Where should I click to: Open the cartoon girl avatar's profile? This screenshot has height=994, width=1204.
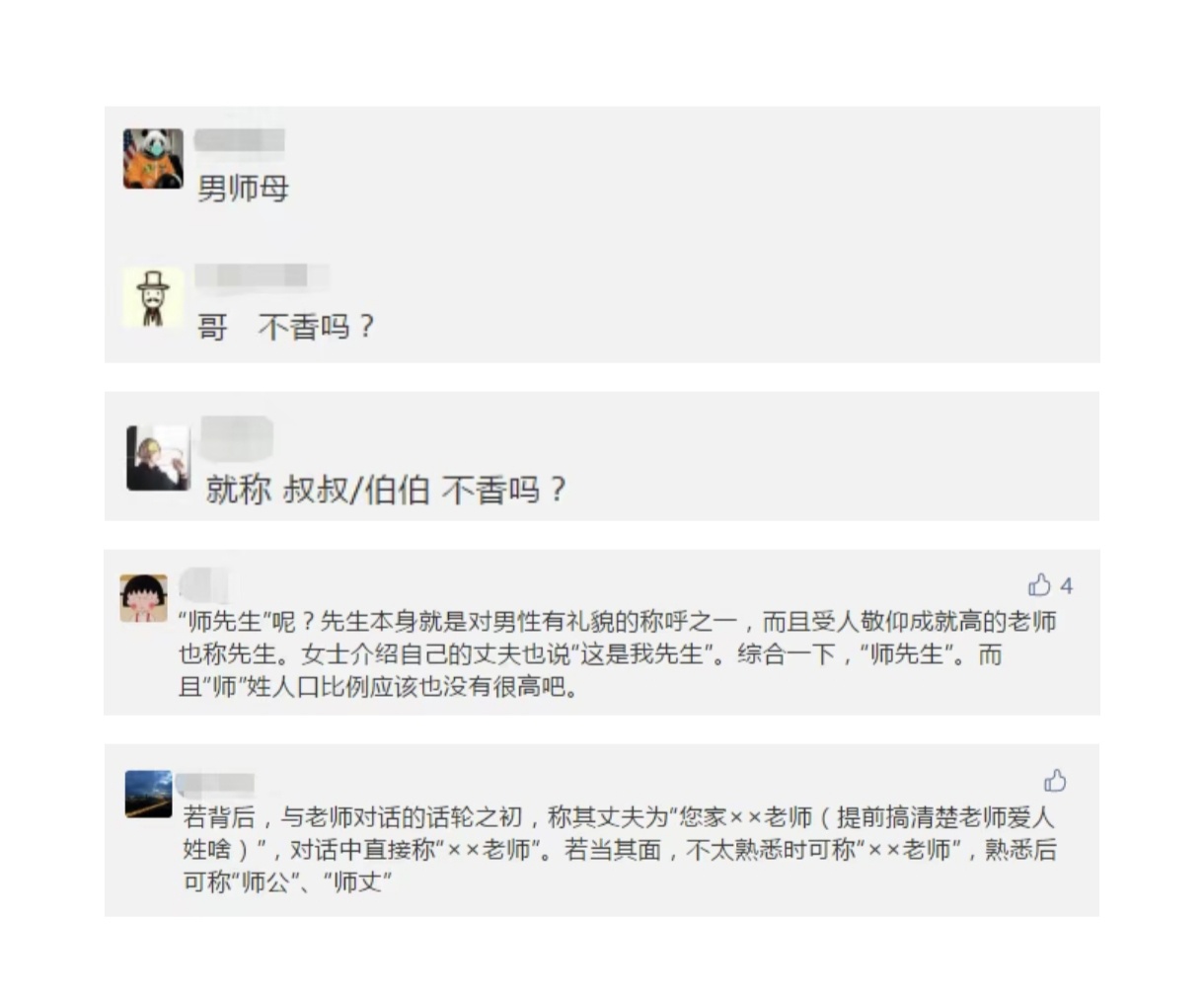[x=144, y=598]
